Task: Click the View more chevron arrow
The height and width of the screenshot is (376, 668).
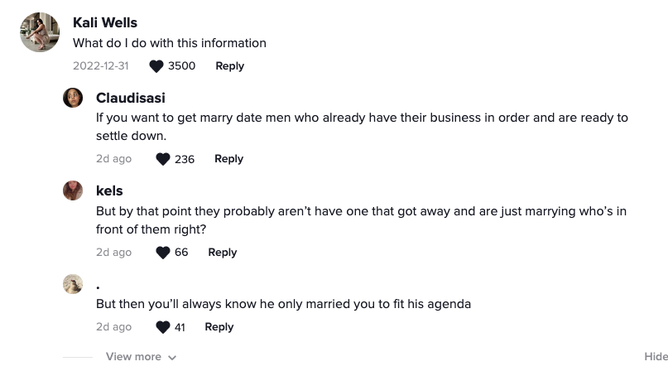Action: coord(172,358)
